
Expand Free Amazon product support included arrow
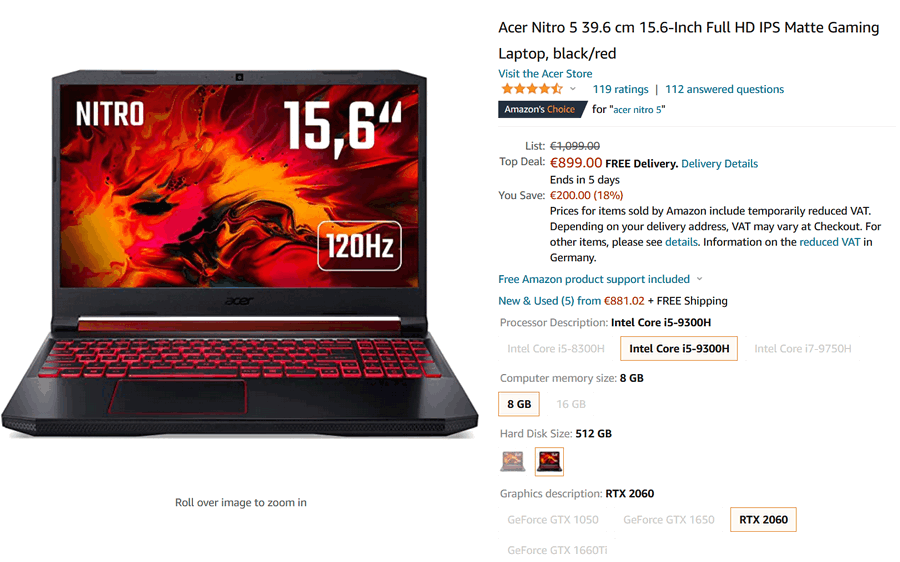[699, 279]
